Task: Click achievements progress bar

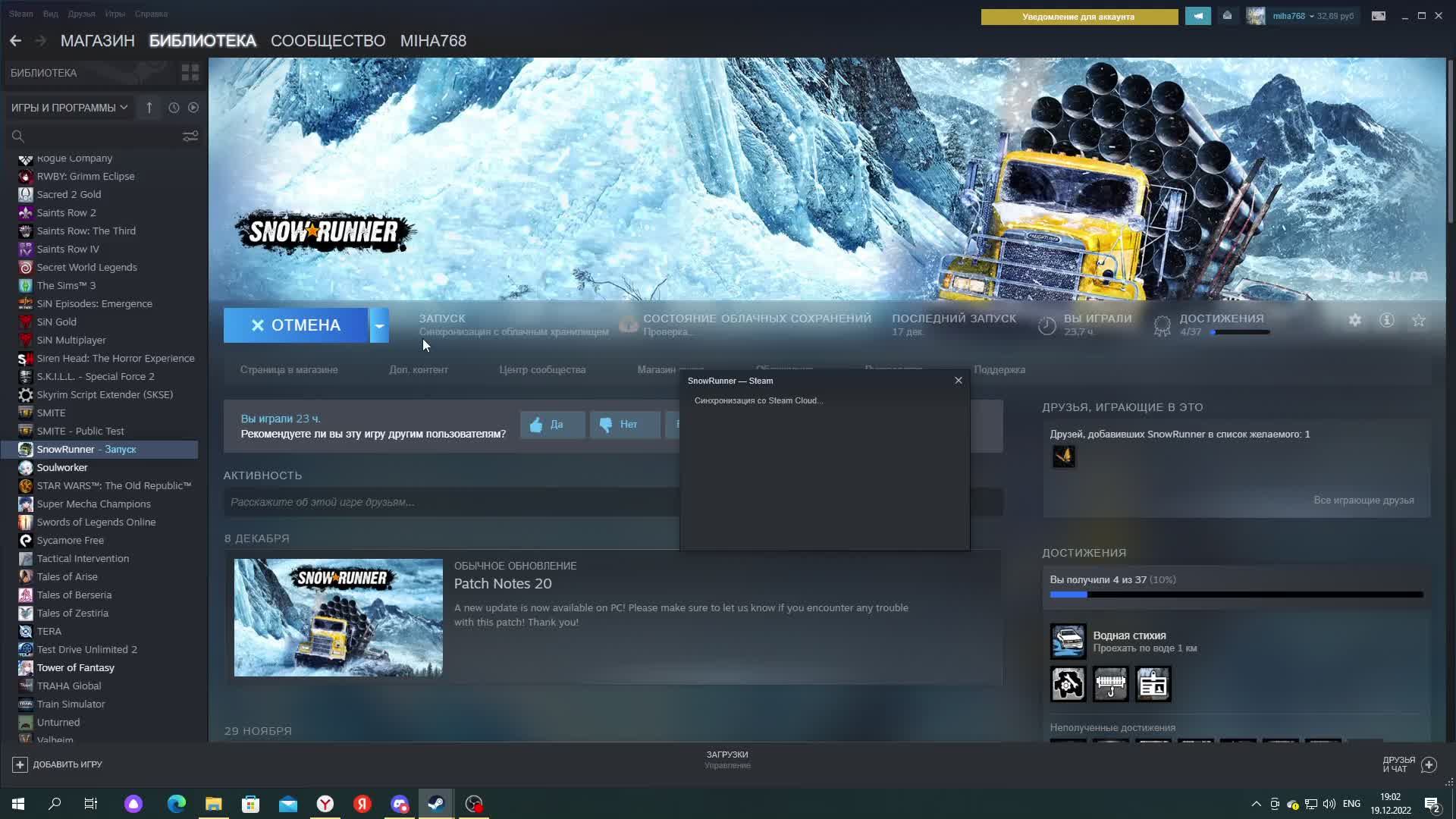Action: (1236, 595)
